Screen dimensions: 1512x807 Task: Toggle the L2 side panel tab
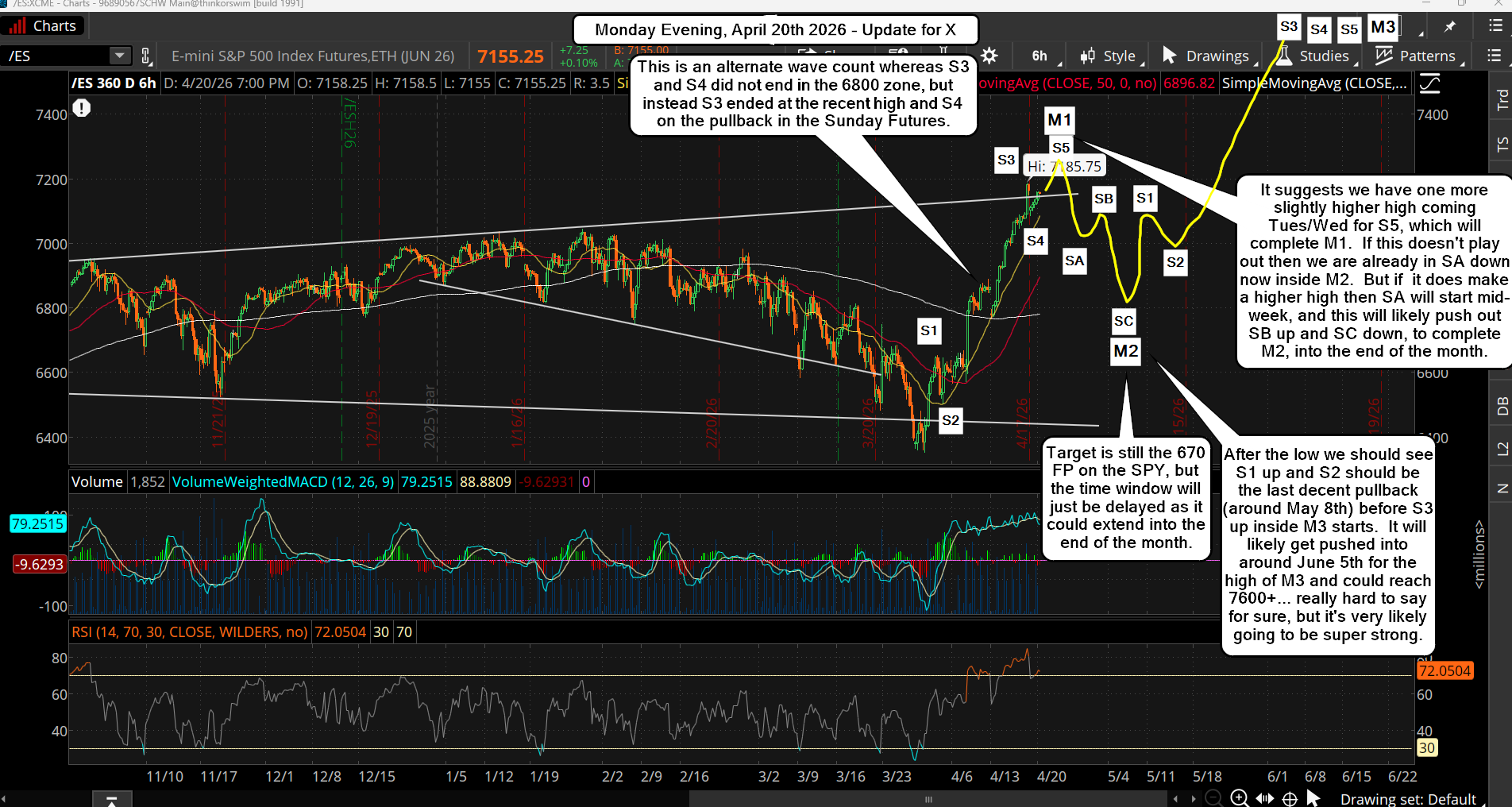pyautogui.click(x=1502, y=449)
